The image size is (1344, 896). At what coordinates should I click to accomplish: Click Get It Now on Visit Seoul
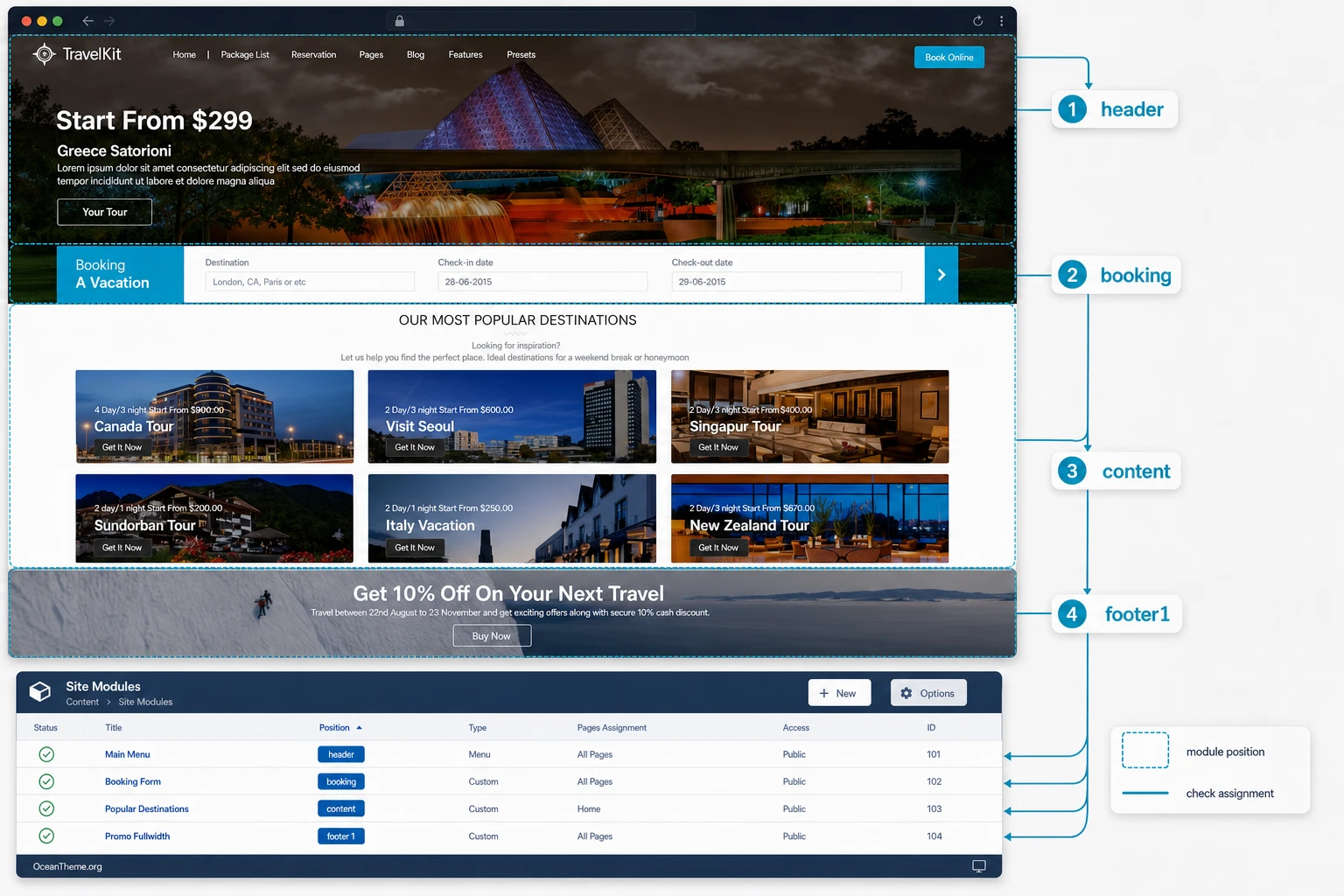(415, 447)
